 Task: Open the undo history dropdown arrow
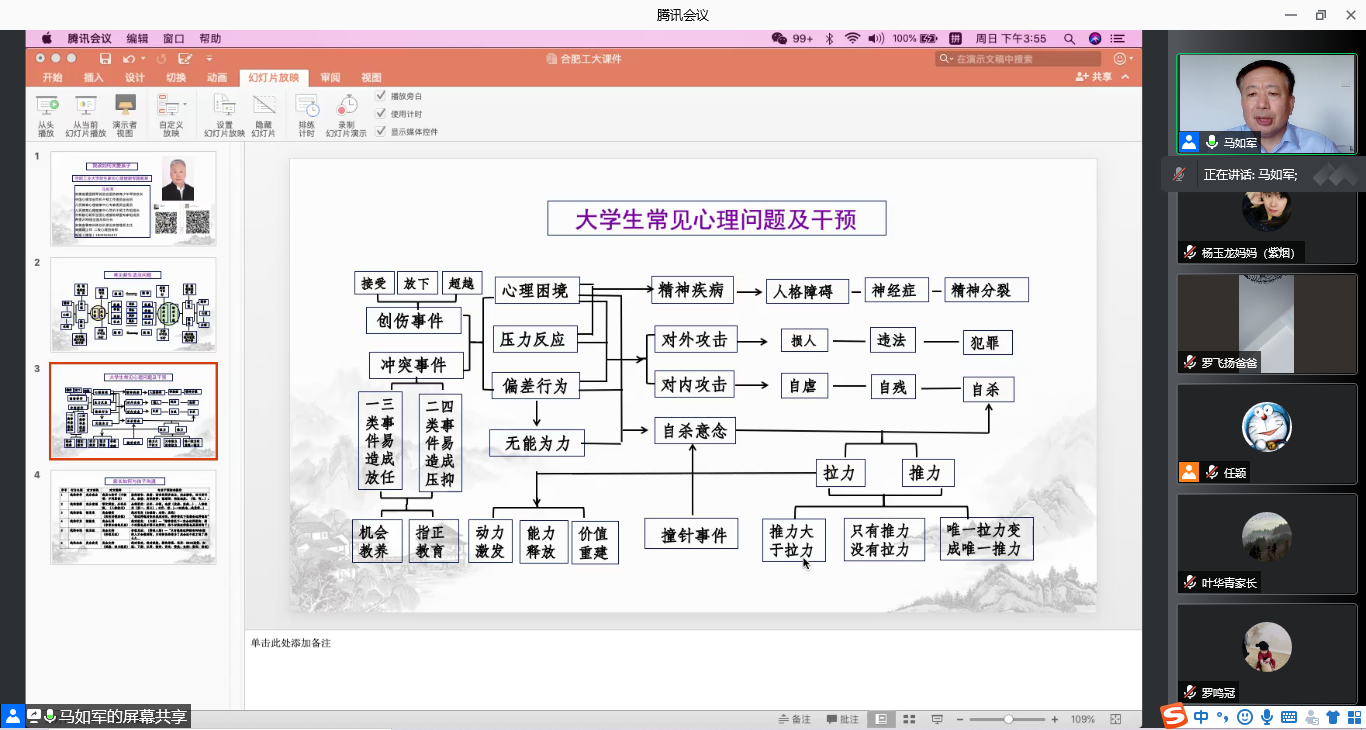pyautogui.click(x=144, y=59)
